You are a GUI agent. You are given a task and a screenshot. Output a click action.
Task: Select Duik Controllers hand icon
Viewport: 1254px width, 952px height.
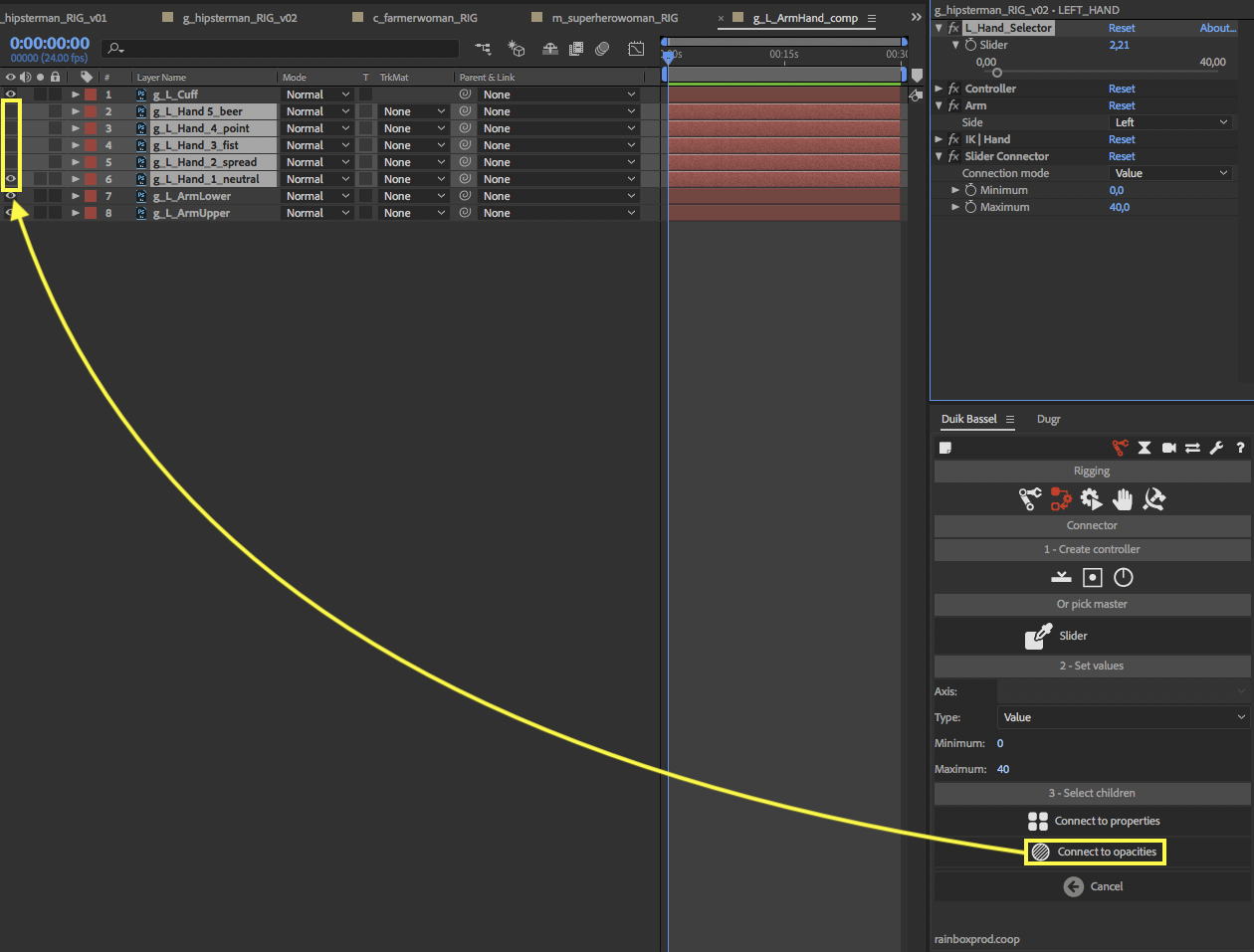tap(1123, 498)
